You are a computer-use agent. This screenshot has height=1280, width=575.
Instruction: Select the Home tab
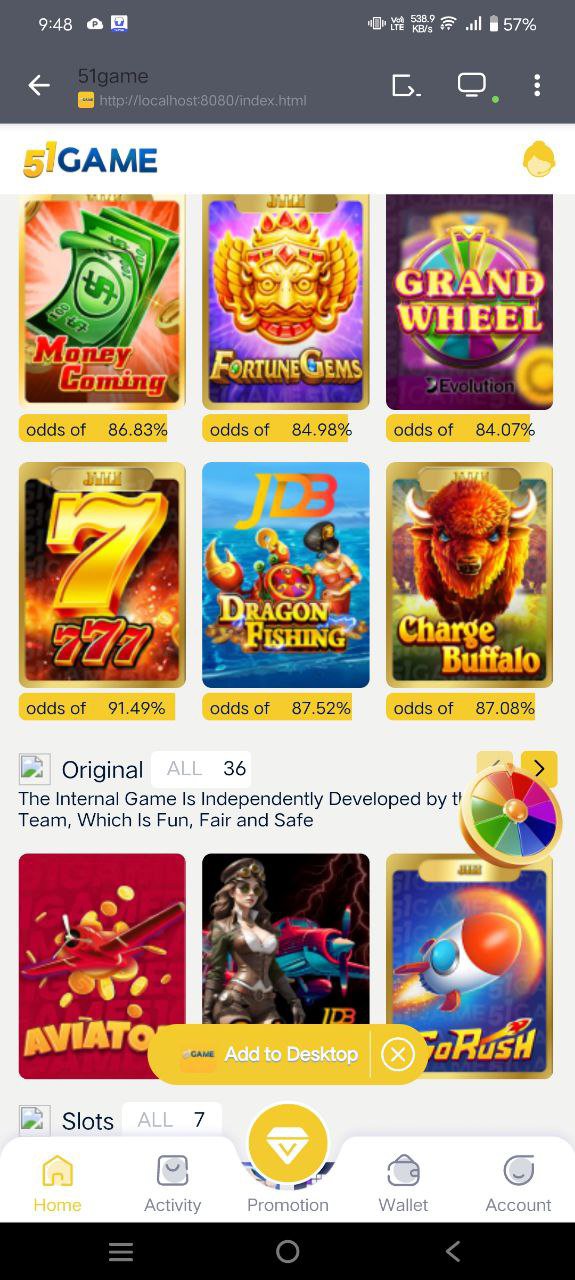pos(58,1183)
